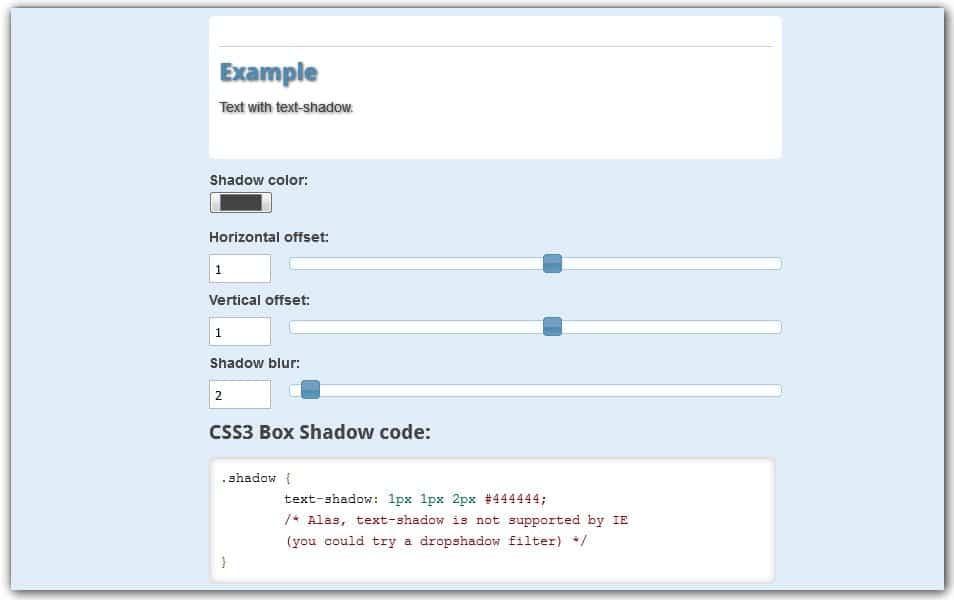Select the Horizontal offset input field
The image size is (954, 600).
coord(240,268)
